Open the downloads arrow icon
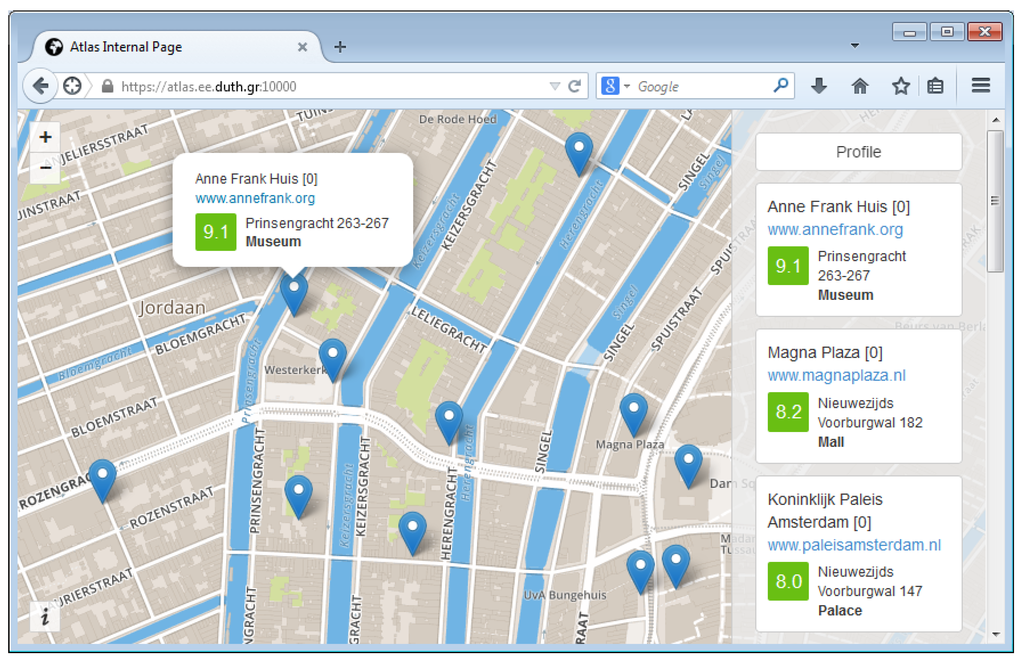1024x661 pixels. click(x=819, y=86)
